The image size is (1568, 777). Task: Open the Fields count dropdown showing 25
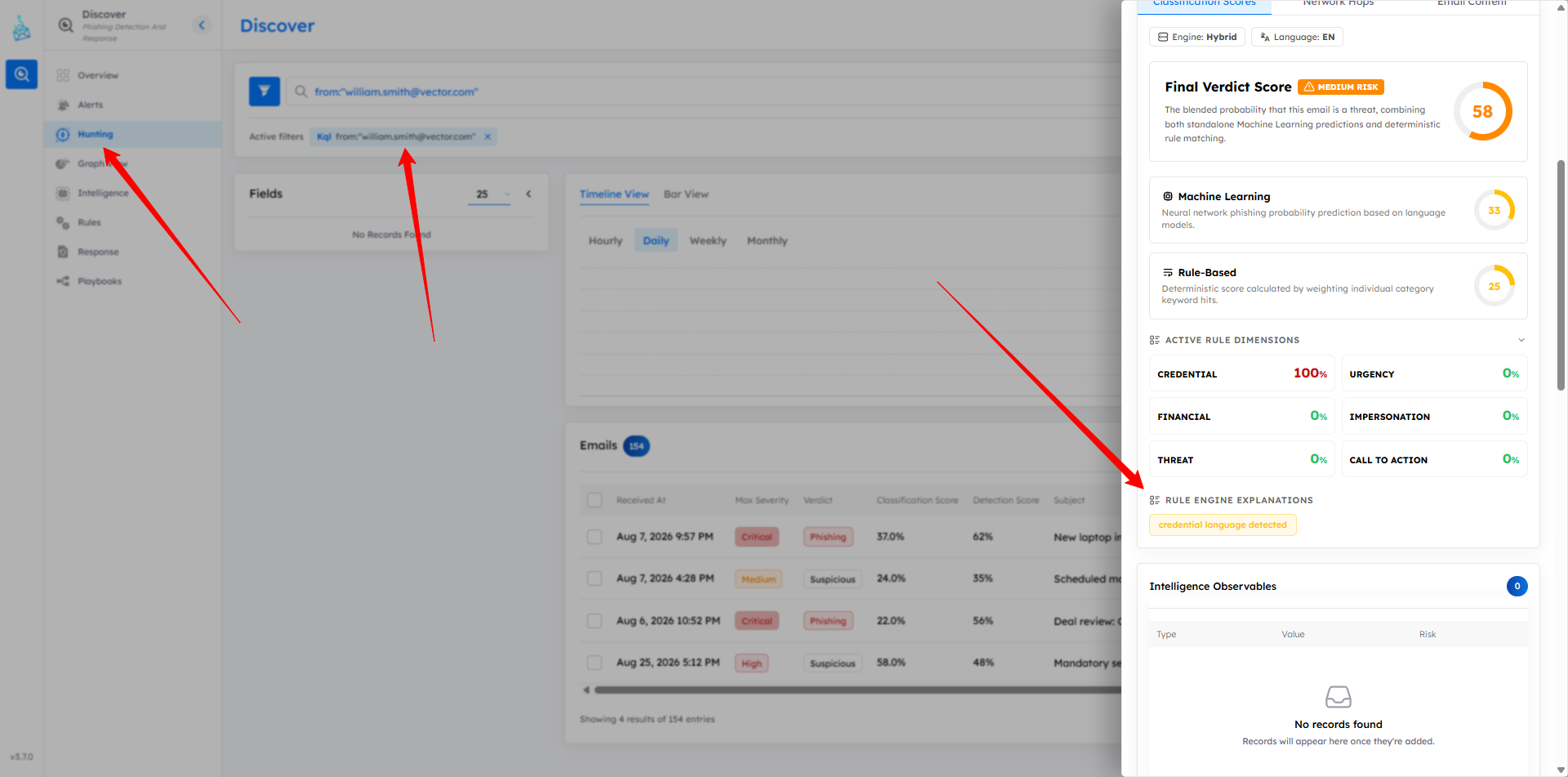pos(489,194)
